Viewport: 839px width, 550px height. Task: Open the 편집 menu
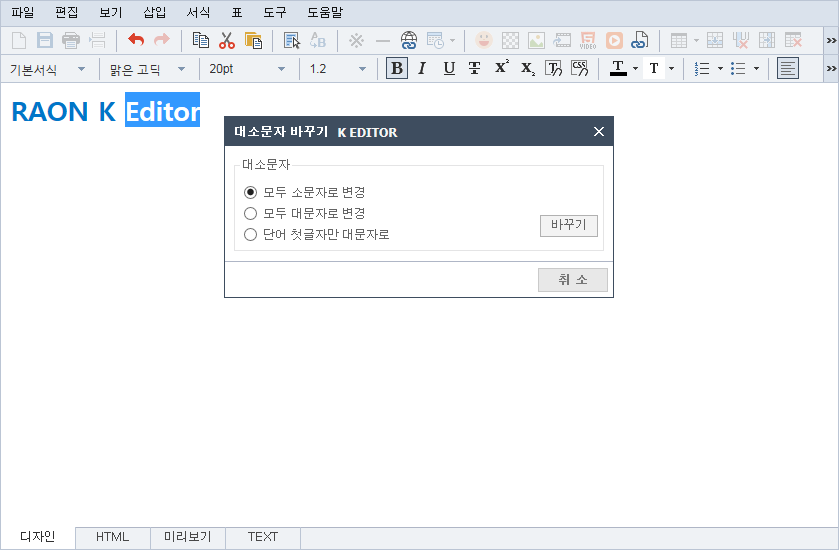(67, 12)
